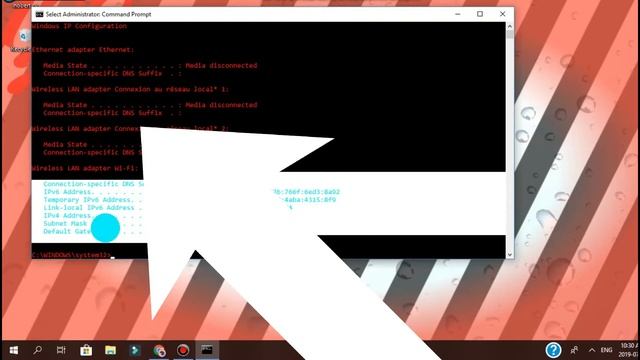Viewport: 640px width, 360px height.
Task: Click the Command Prompt scrollbar thumb
Action: pos(509,34)
